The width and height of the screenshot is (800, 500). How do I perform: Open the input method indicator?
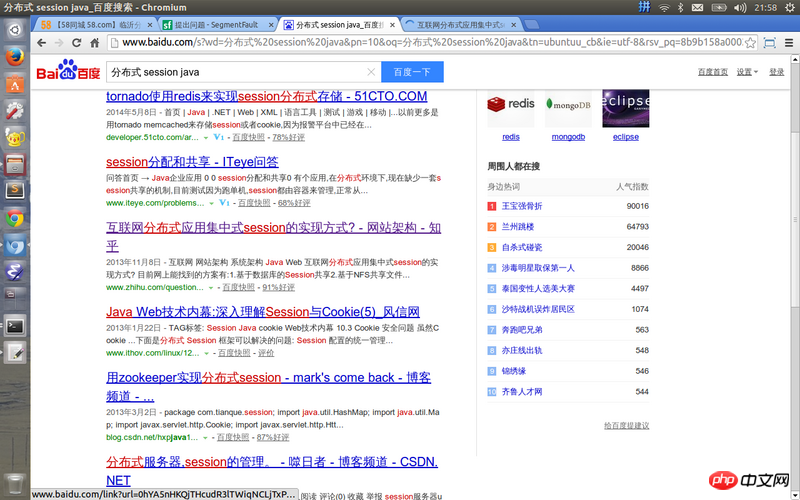(645, 7)
